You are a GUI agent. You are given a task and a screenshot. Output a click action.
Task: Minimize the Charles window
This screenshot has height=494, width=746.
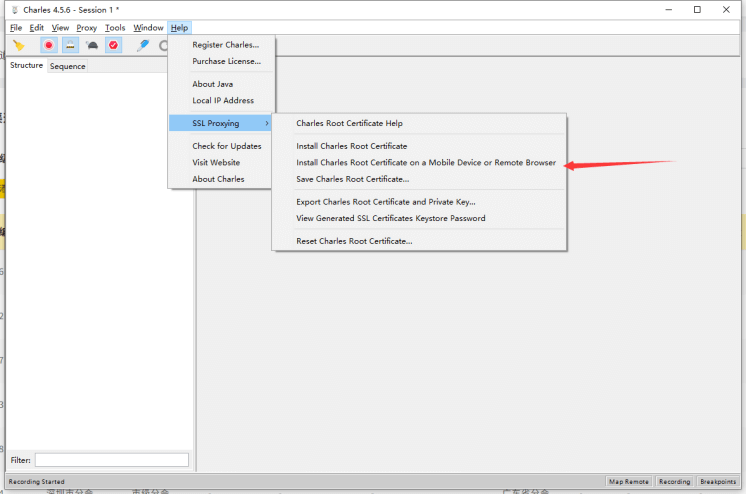click(668, 10)
